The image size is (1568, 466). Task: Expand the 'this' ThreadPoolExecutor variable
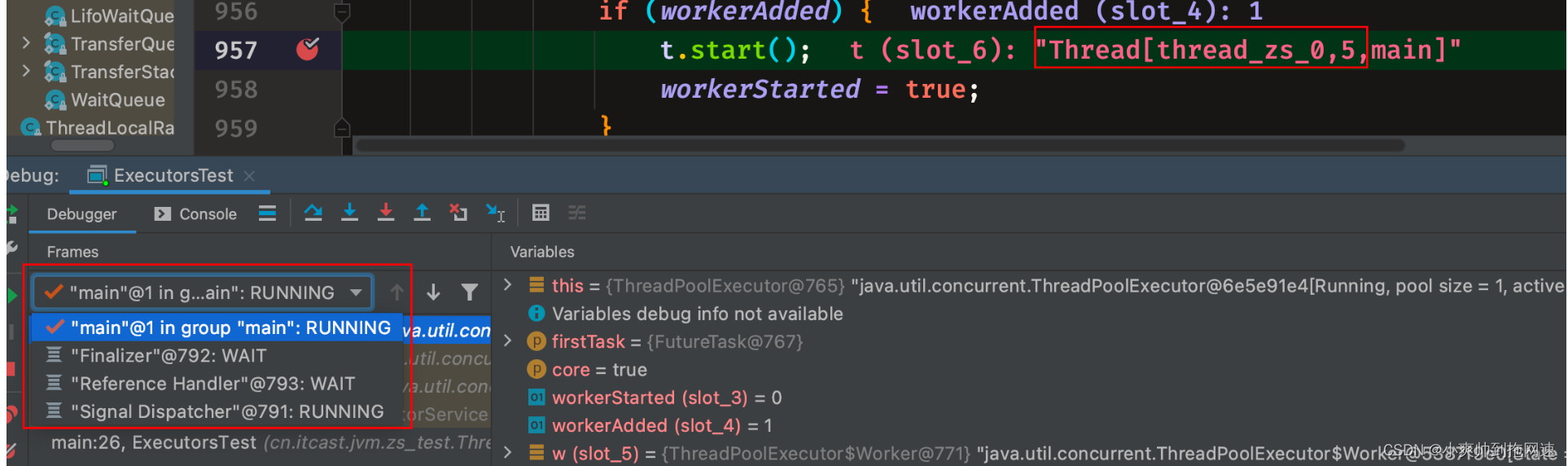click(508, 285)
